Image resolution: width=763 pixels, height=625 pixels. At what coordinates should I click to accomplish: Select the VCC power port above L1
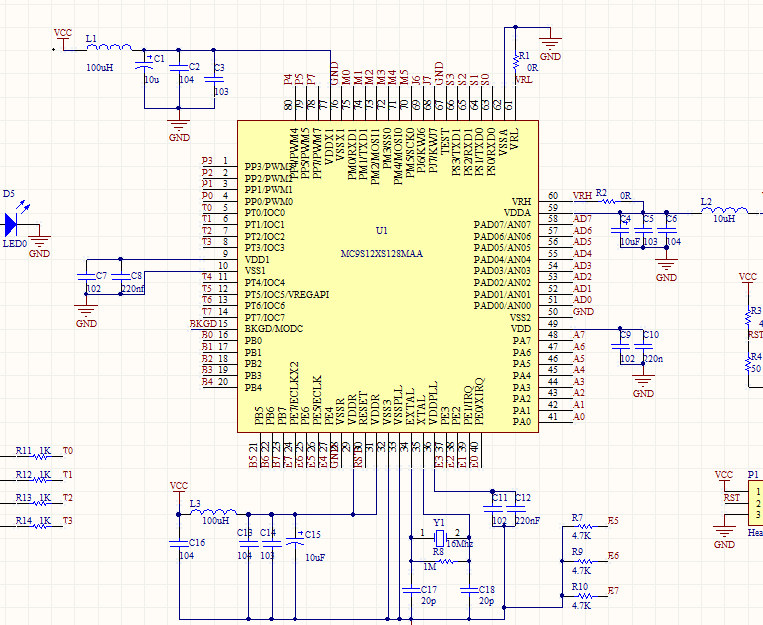[x=63, y=39]
